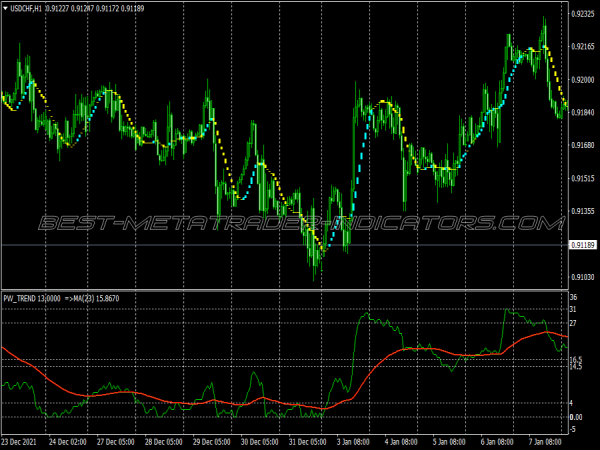
Task: Click the 27 Dec 05:00 time label
Action: pyautogui.click(x=116, y=442)
